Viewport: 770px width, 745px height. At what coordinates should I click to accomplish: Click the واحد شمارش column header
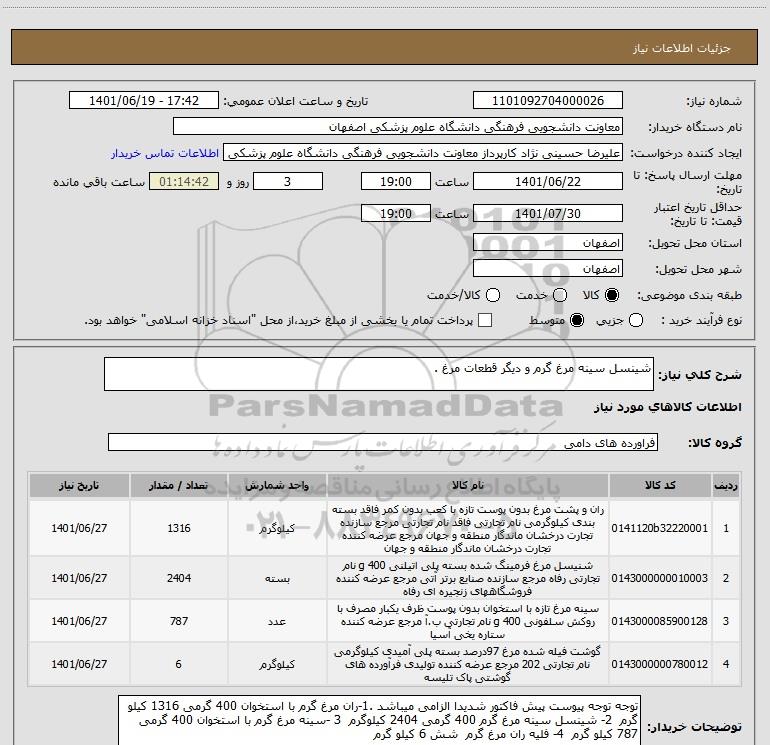point(277,486)
